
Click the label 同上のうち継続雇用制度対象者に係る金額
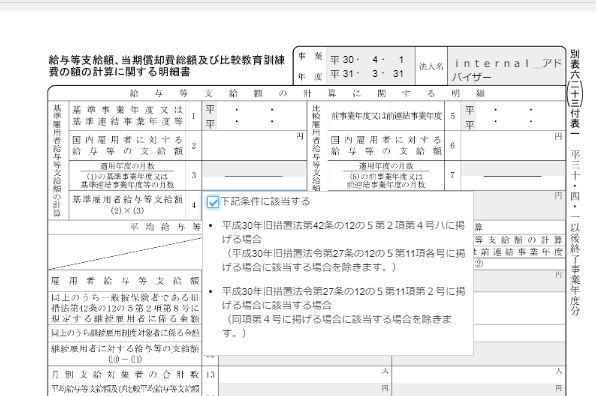click(x=125, y=333)
